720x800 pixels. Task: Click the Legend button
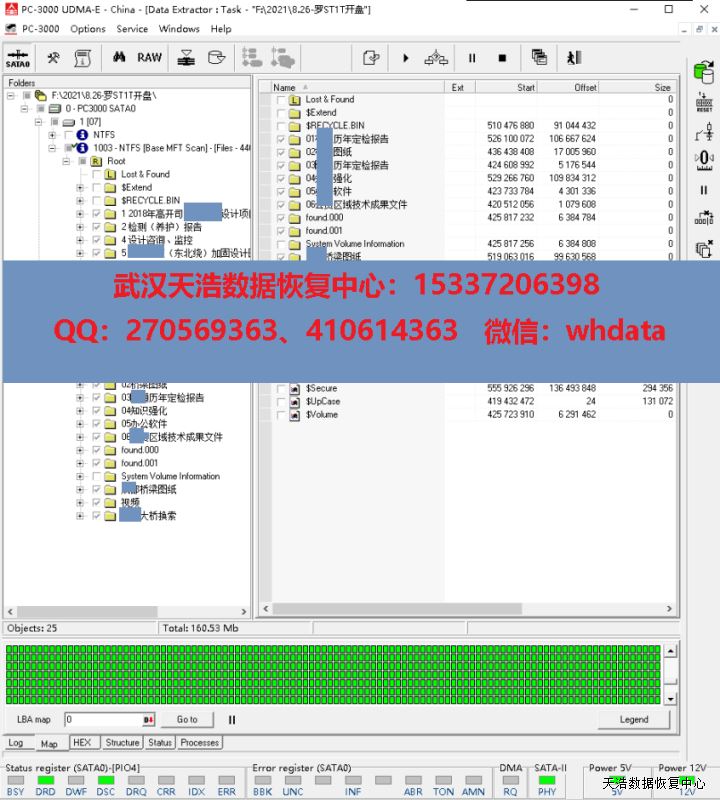(633, 719)
